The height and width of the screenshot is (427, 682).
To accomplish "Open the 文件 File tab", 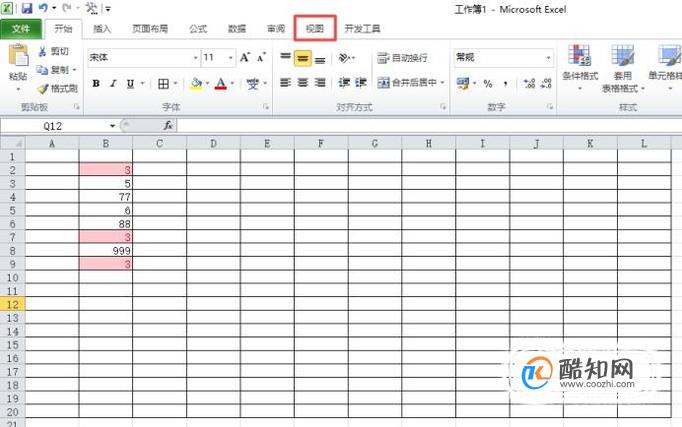I will 21,29.
